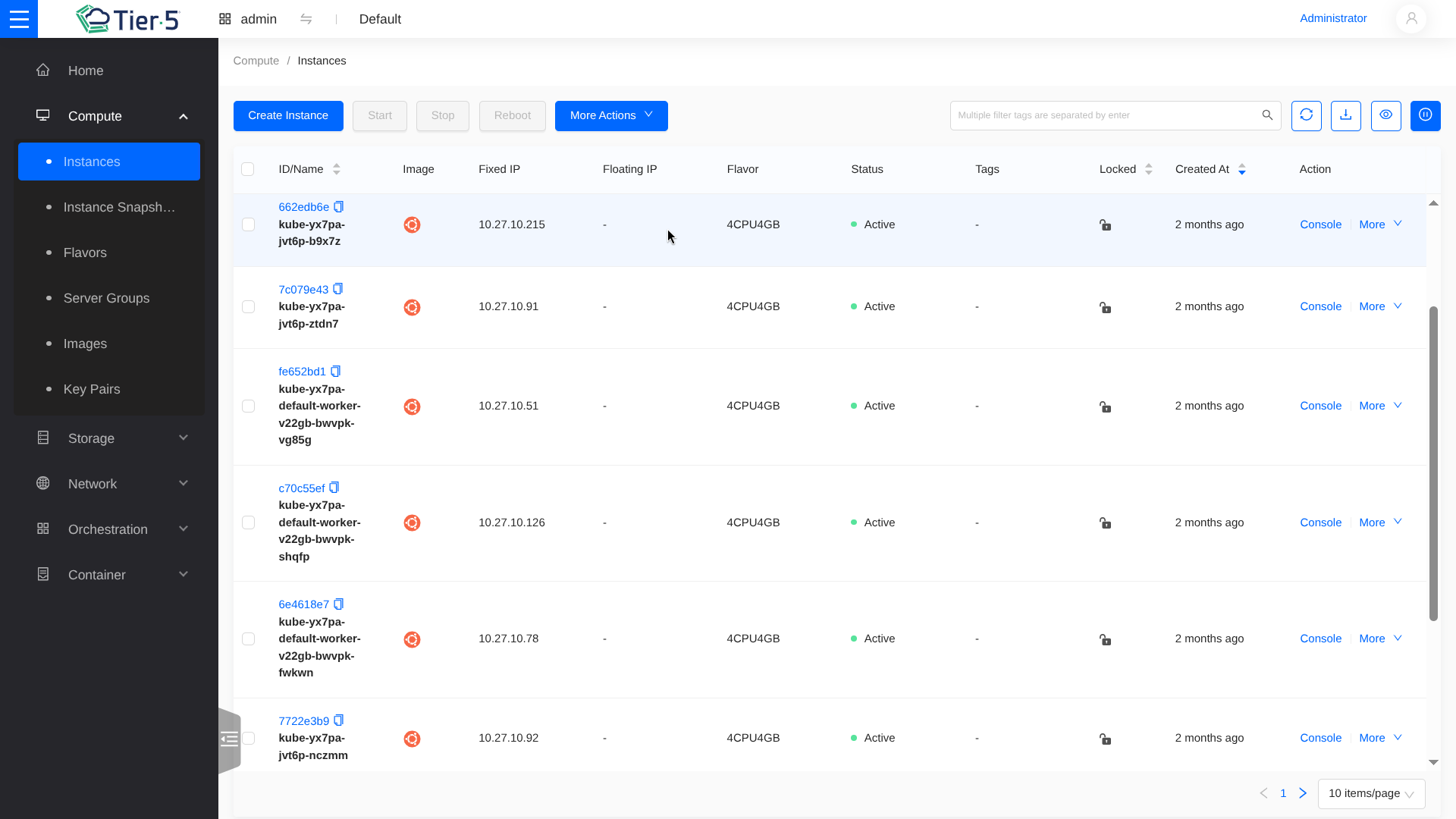Screen dimensions: 1456x819
Task: Collapse sidebar using the bottom tab handle
Action: (x=229, y=739)
